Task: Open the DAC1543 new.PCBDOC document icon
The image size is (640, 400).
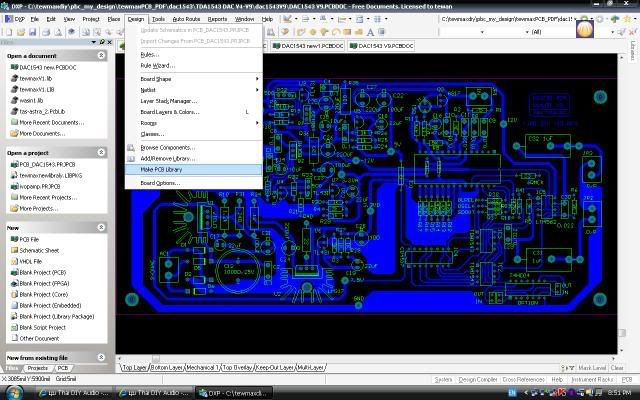Action: point(12,67)
